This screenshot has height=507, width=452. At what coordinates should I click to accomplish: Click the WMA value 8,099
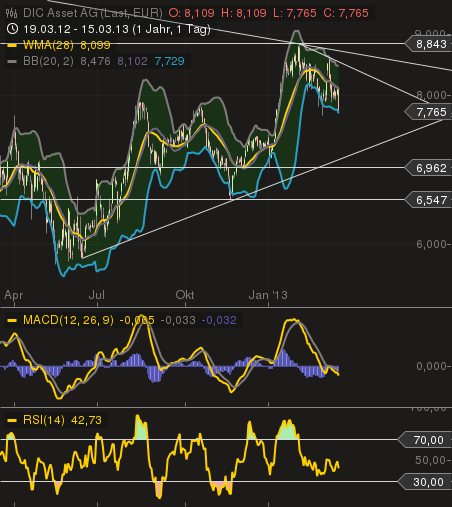(x=95, y=45)
